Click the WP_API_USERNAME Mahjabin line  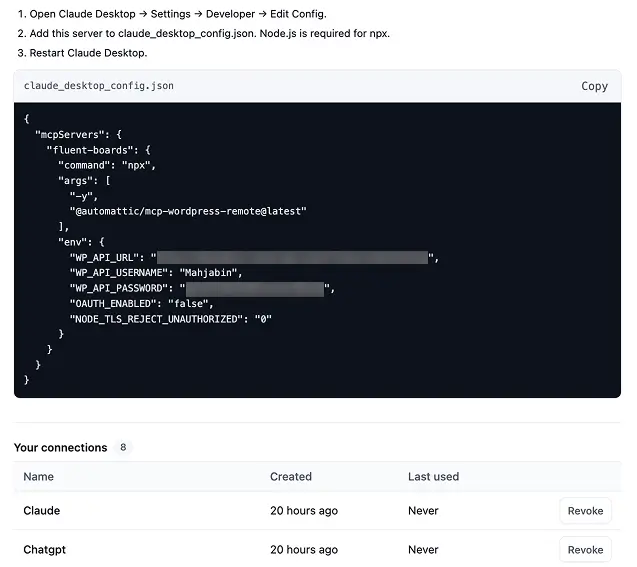156,273
